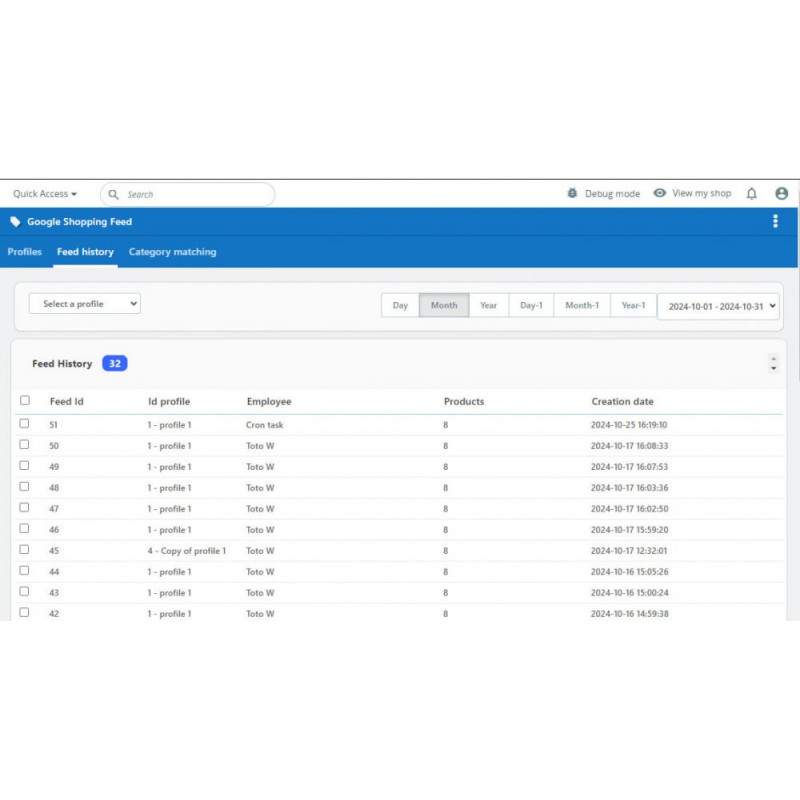Click the View my shop eye icon
800x800 pixels.
click(x=660, y=193)
